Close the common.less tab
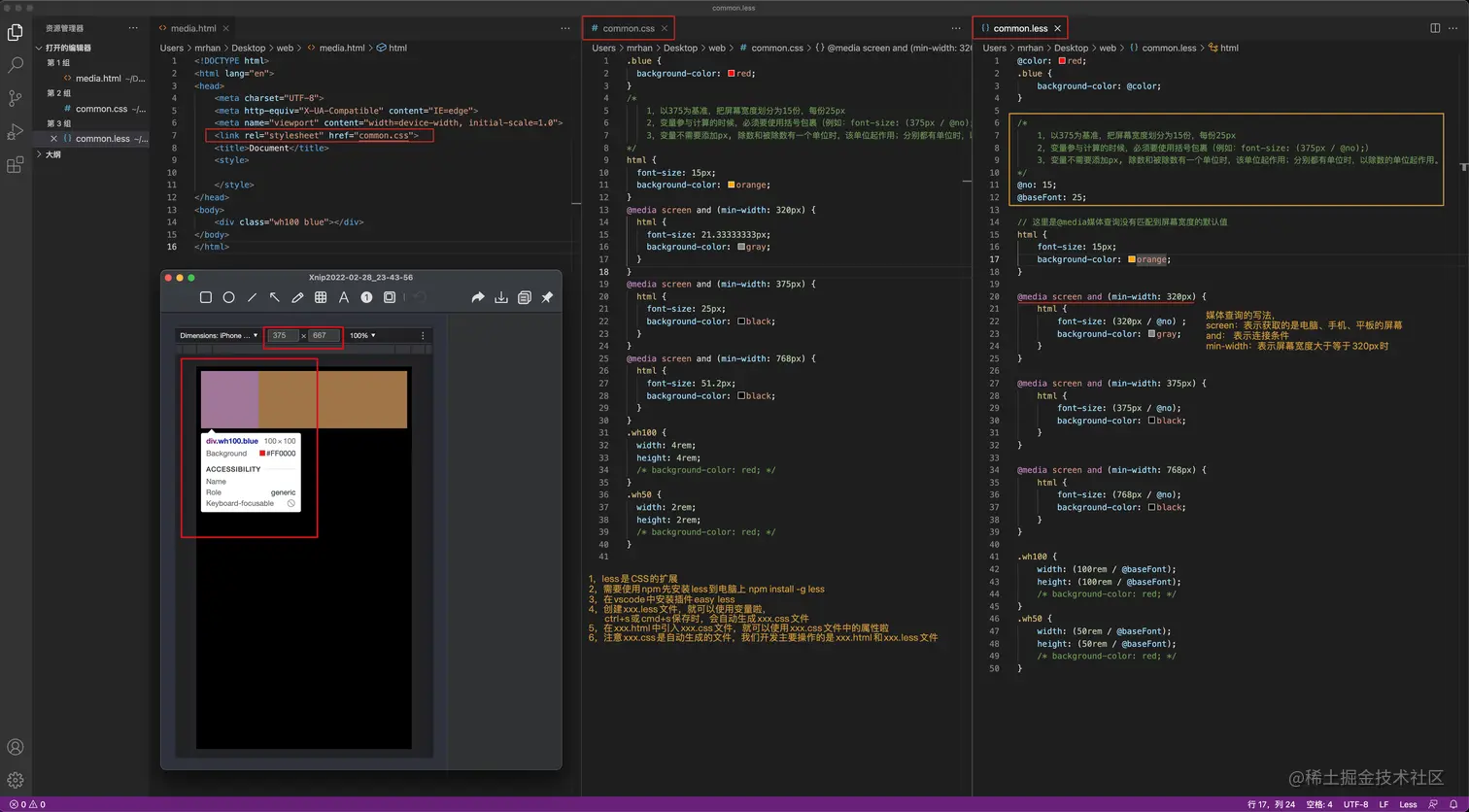The image size is (1469, 812). coord(1058,28)
